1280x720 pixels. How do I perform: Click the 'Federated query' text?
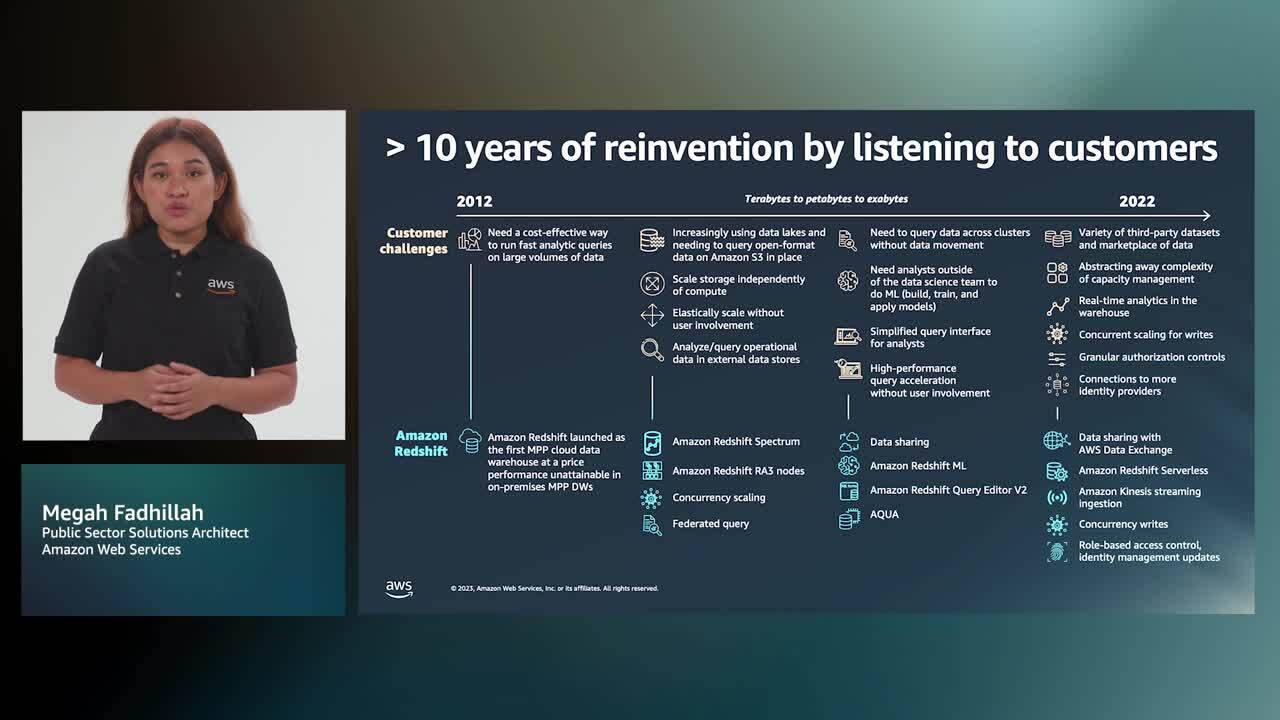tap(710, 524)
